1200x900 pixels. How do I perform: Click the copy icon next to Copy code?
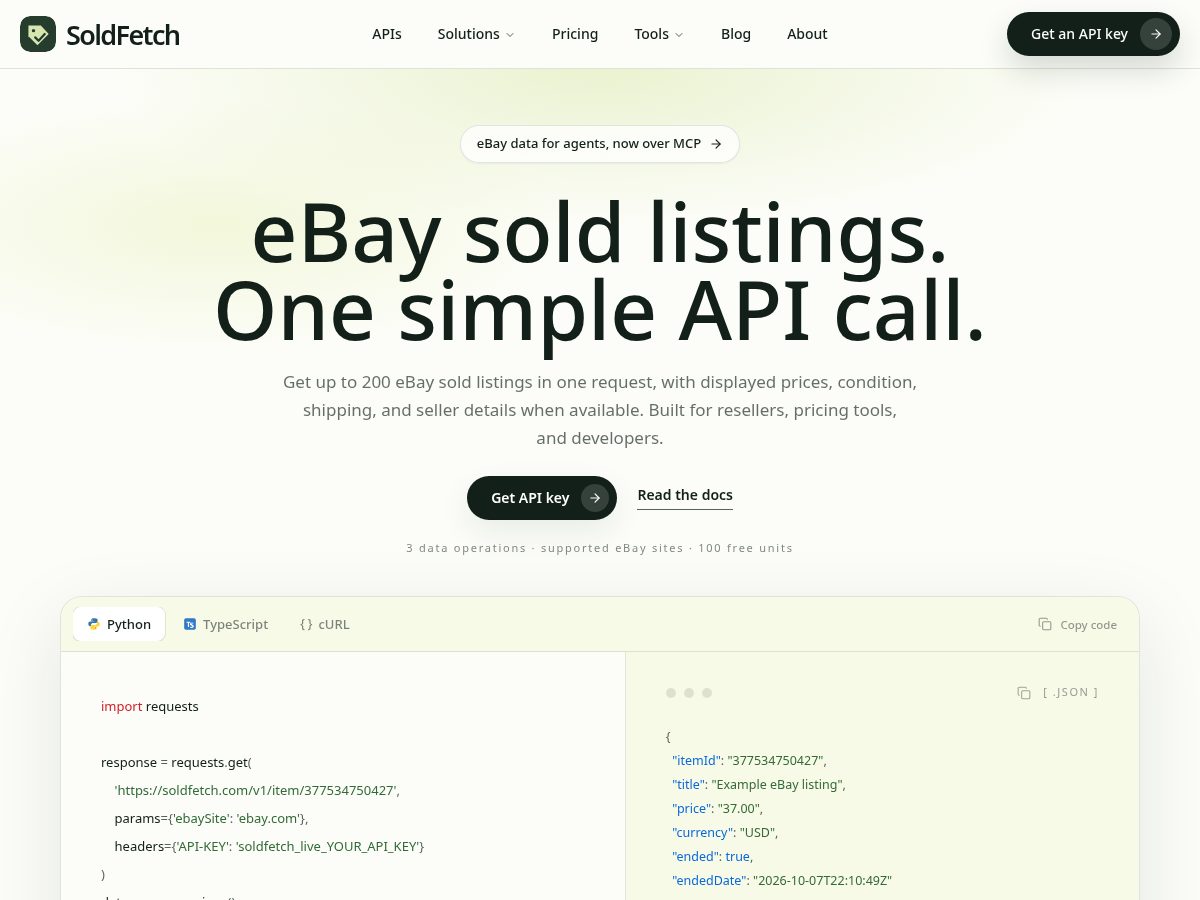tap(1045, 624)
